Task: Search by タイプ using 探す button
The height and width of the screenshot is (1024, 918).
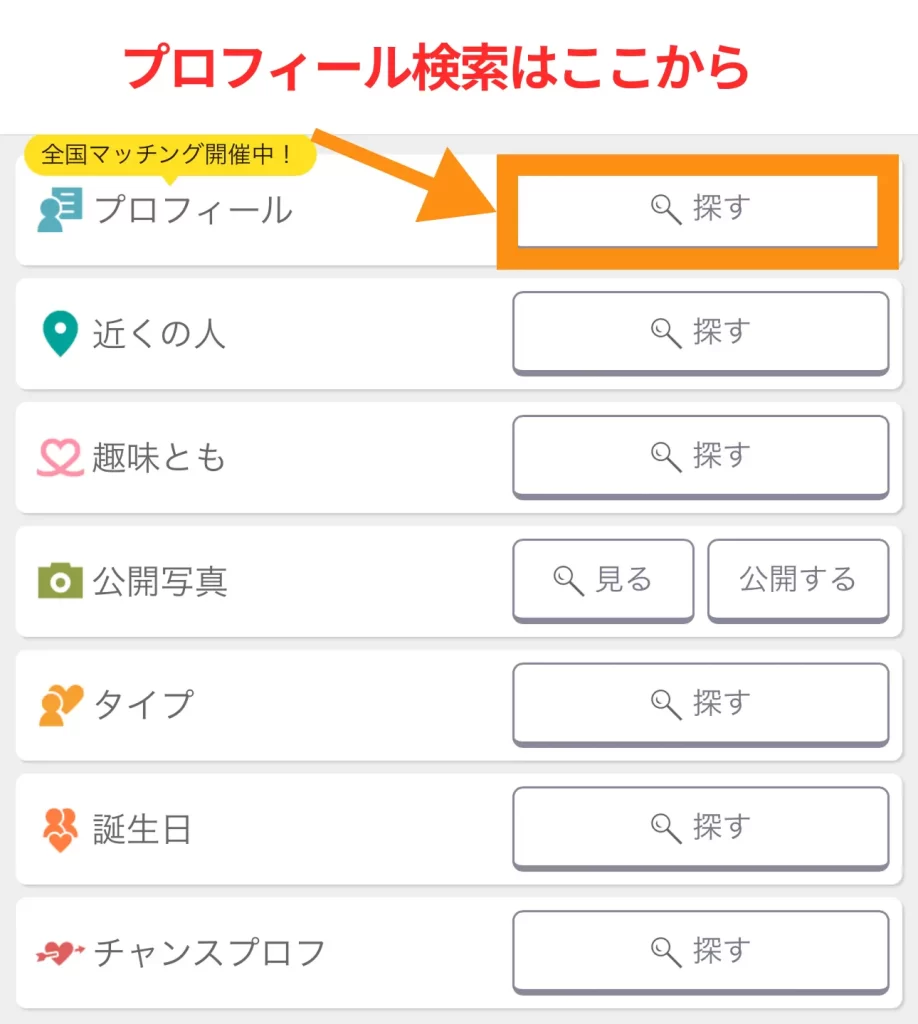Action: tap(700, 704)
